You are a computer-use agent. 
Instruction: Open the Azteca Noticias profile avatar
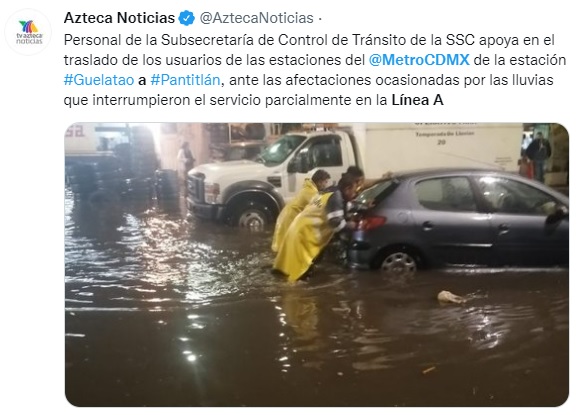28,32
